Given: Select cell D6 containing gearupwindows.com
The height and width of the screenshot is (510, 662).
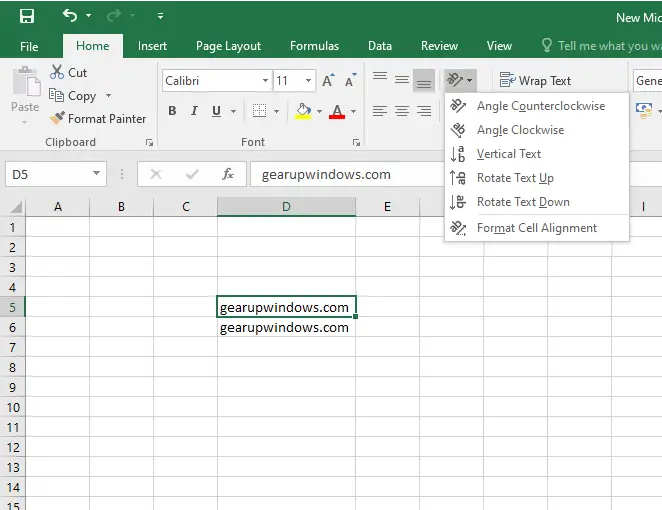Looking at the screenshot, I should pos(286,327).
